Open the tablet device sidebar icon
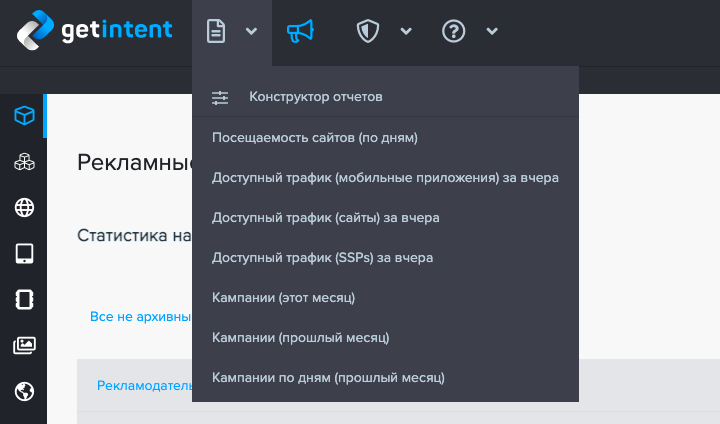This screenshot has height=424, width=720. (x=24, y=254)
